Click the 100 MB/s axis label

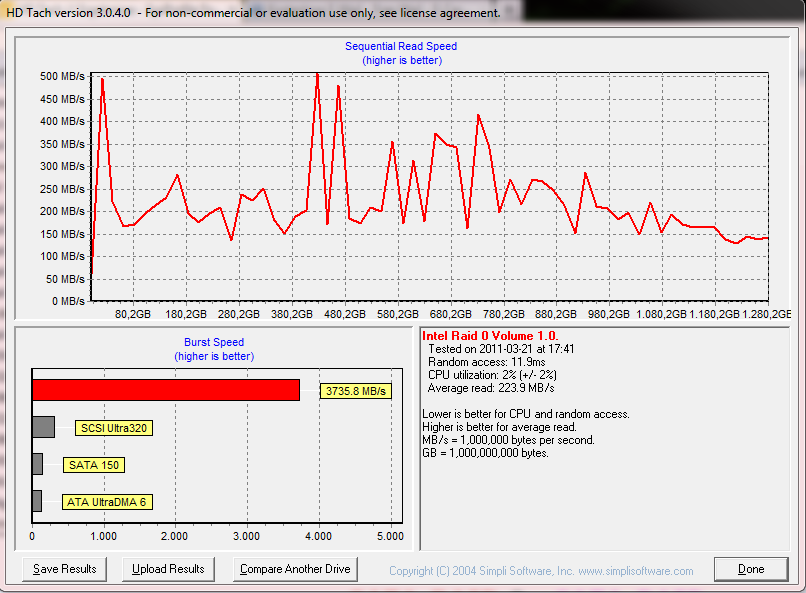pyautogui.click(x=62, y=256)
